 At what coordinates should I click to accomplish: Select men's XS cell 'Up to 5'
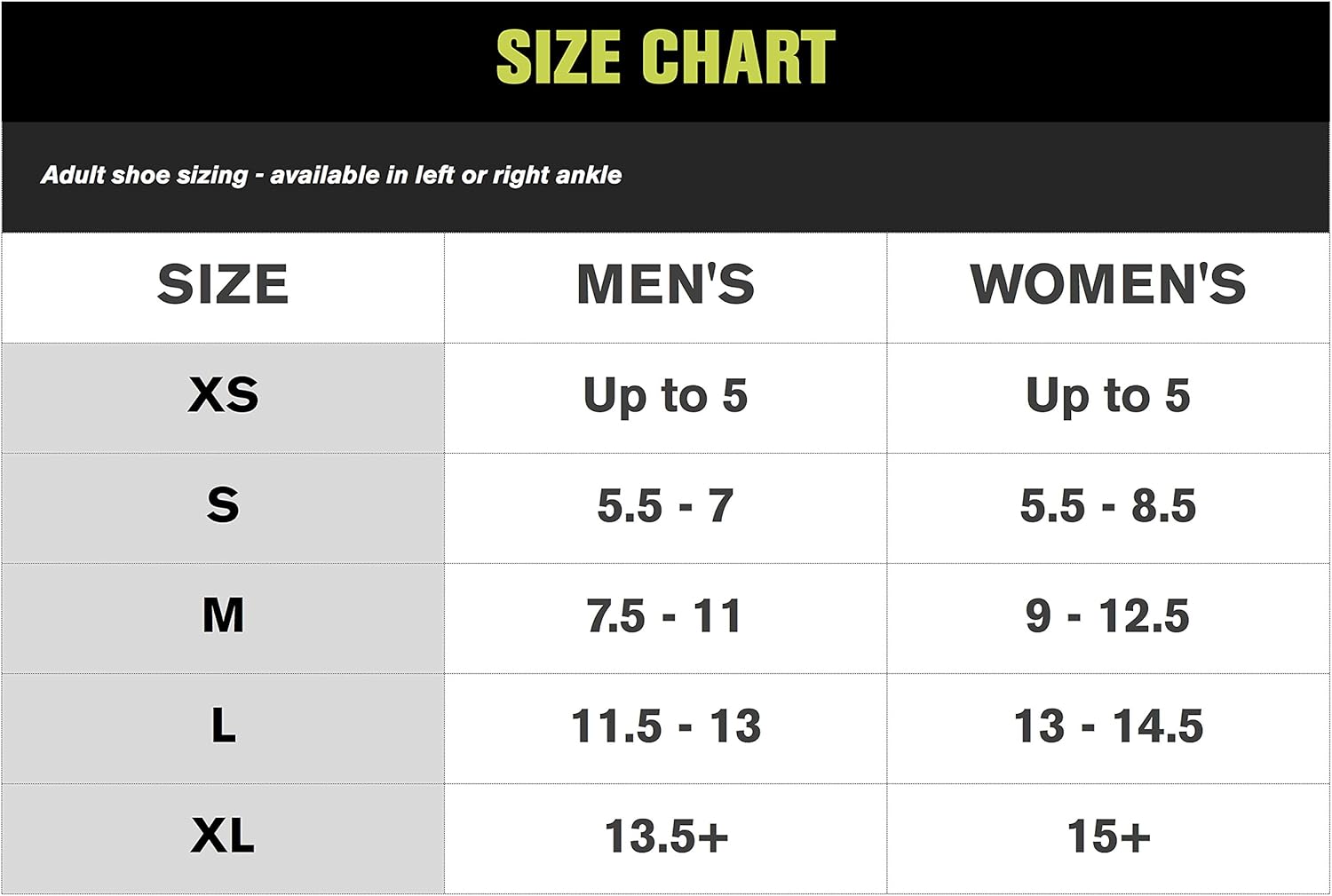tap(665, 395)
